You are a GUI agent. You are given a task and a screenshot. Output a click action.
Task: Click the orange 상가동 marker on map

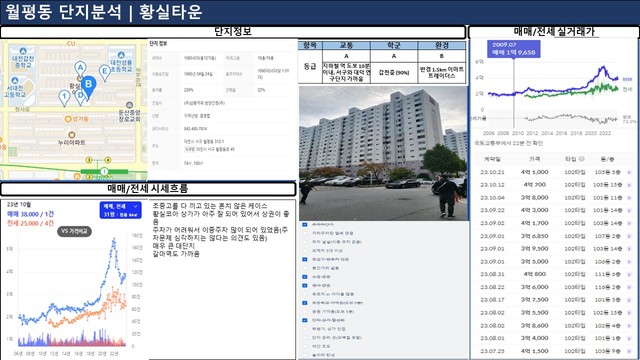pos(68,119)
